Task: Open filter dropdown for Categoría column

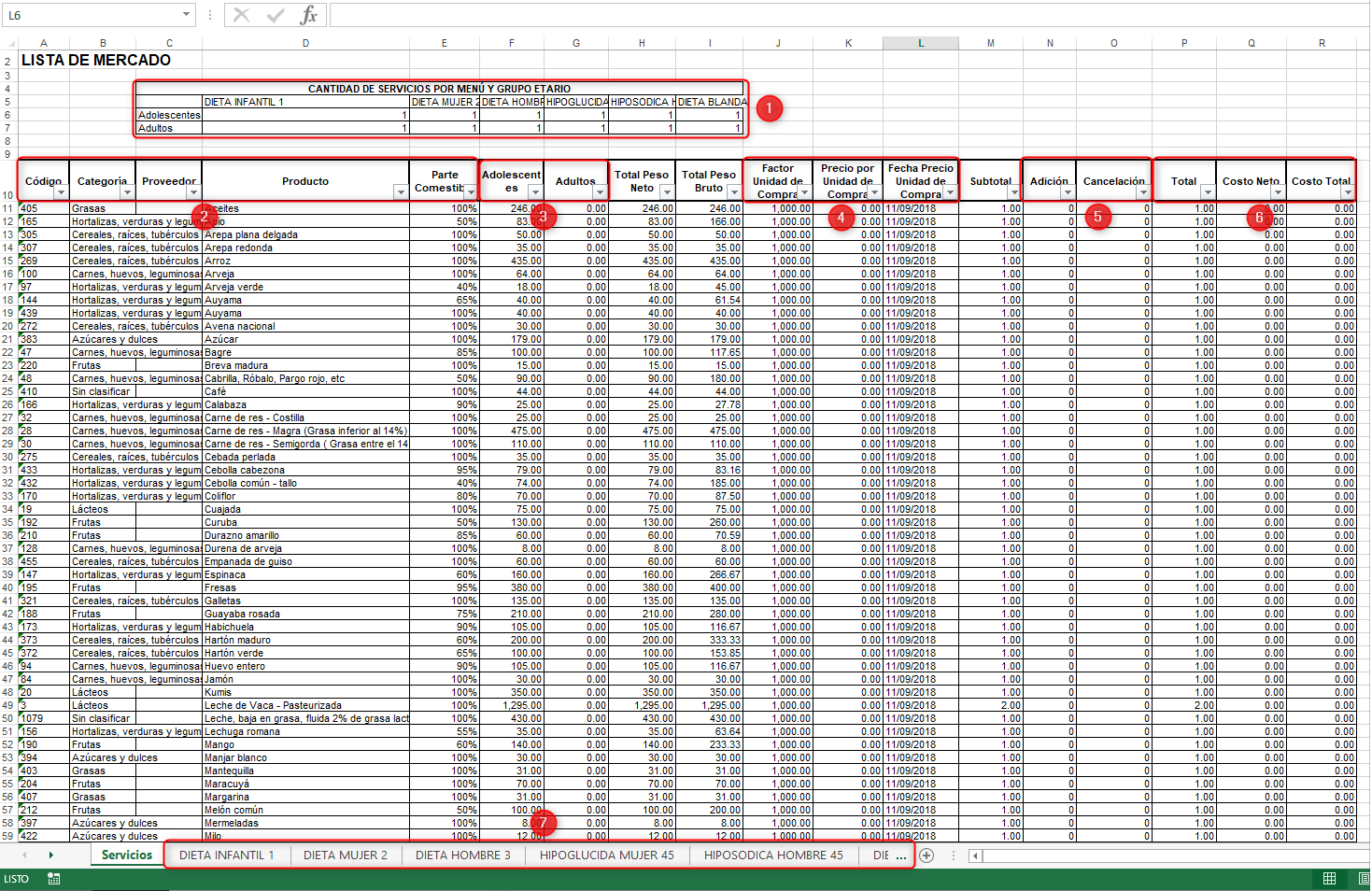Action: coord(127,193)
